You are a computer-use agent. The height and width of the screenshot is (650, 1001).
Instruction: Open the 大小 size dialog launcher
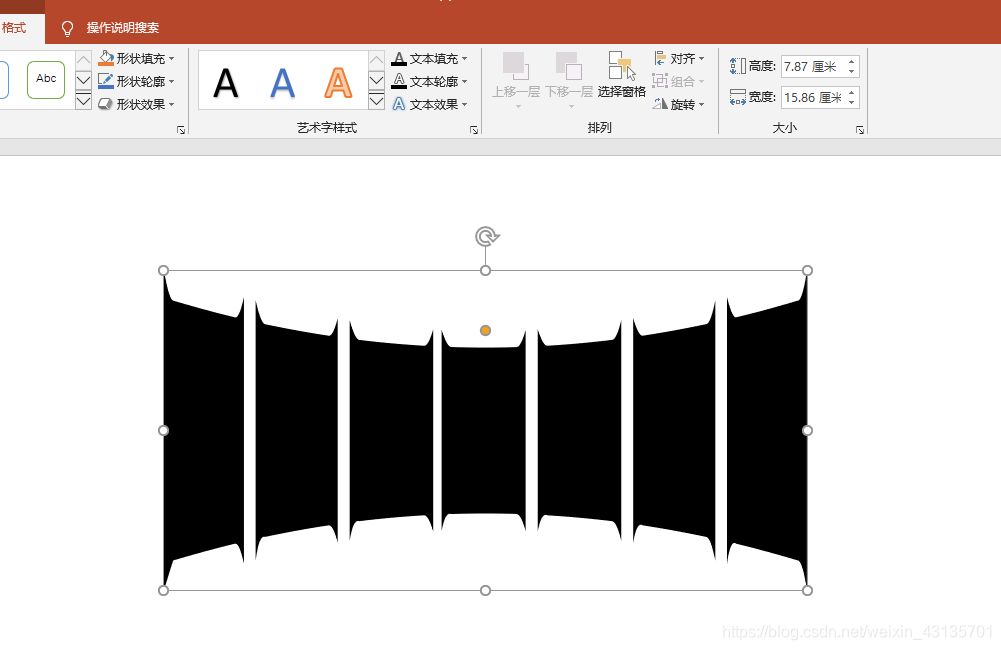[x=860, y=130]
